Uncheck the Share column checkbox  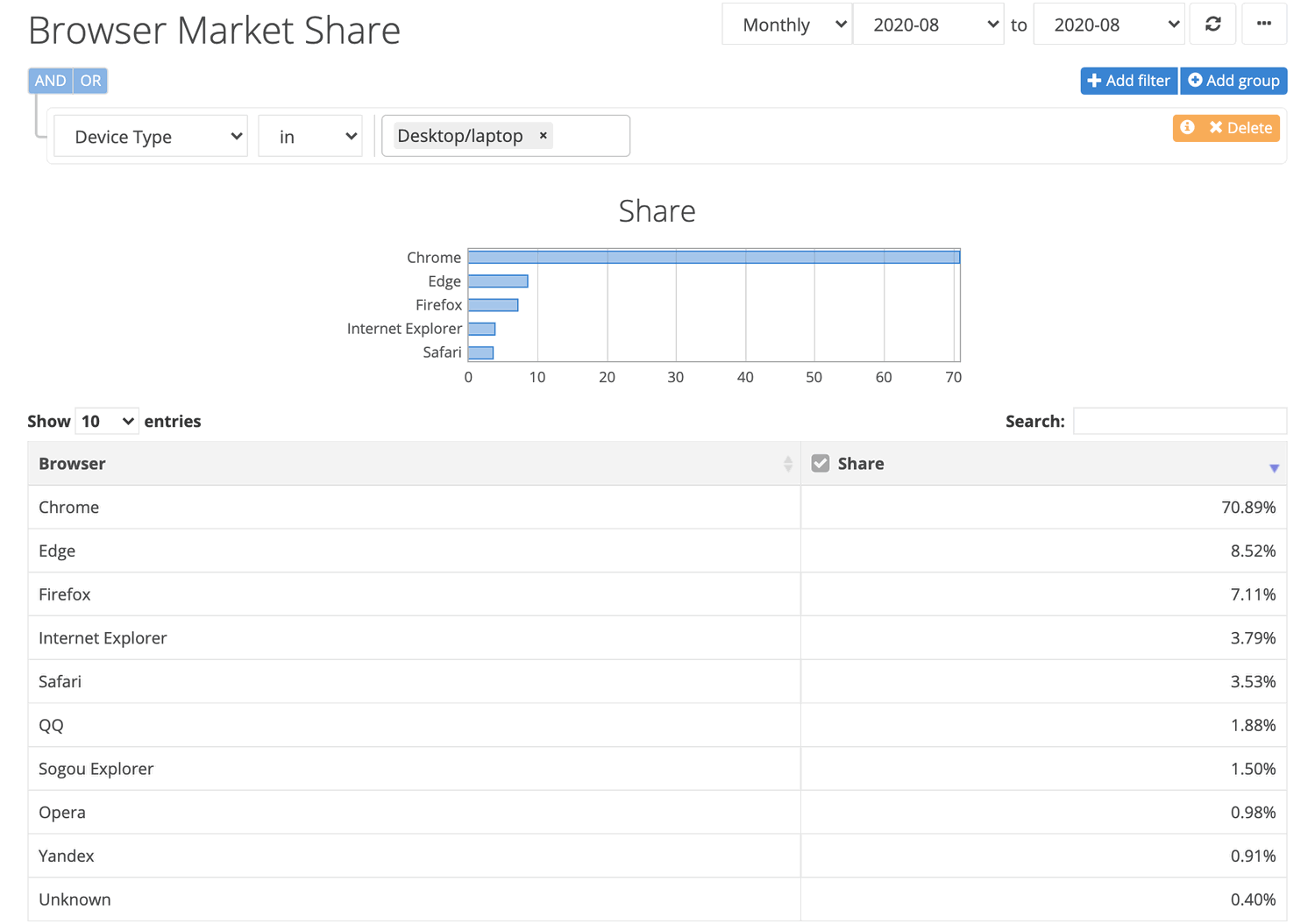click(x=821, y=462)
